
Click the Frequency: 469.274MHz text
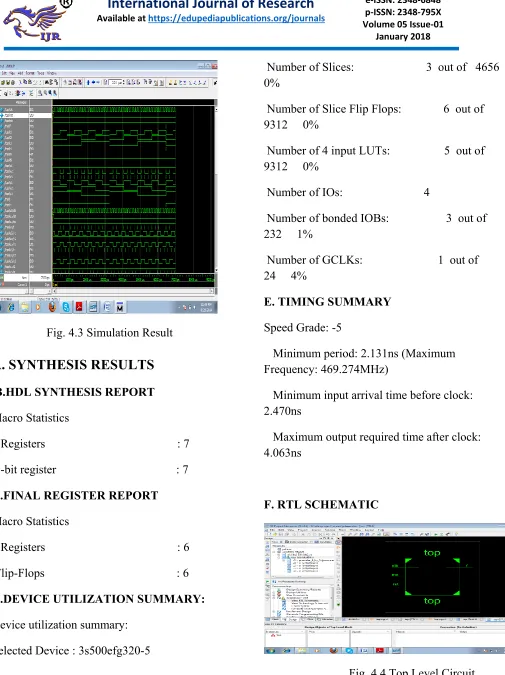[x=326, y=369]
